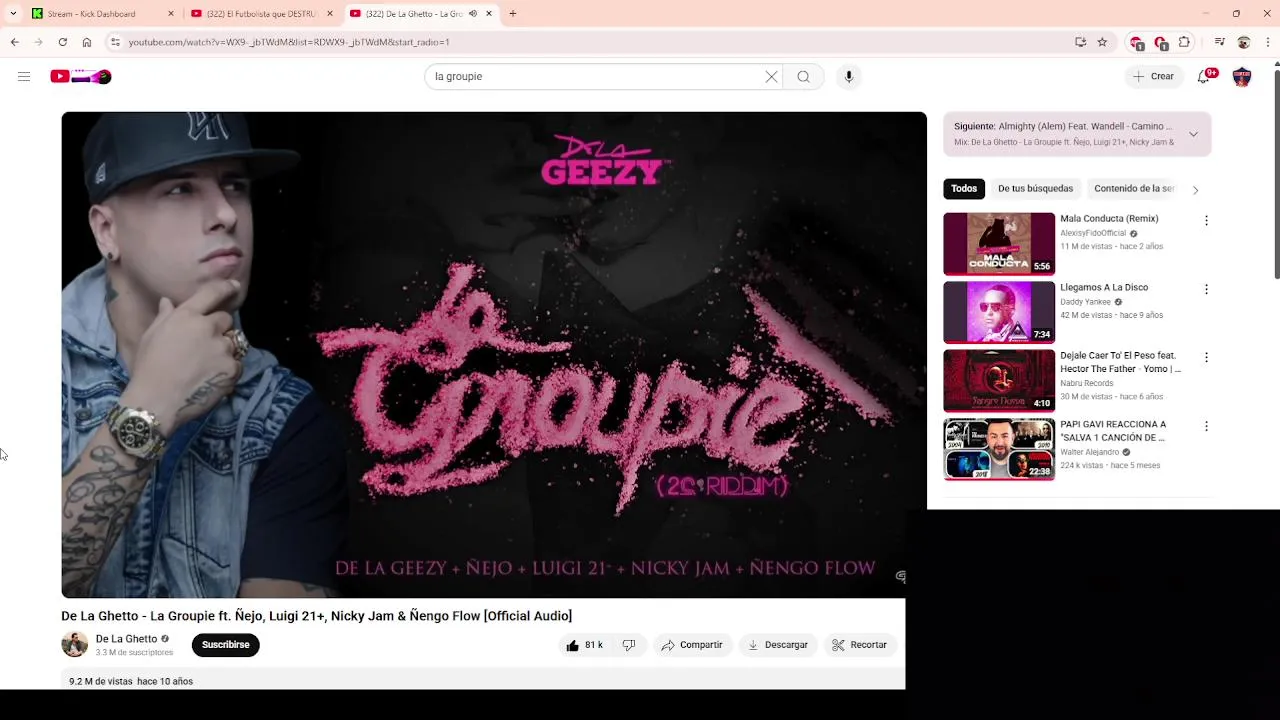The width and height of the screenshot is (1280, 720).
Task: Click the magnifier search button
Action: [x=803, y=76]
